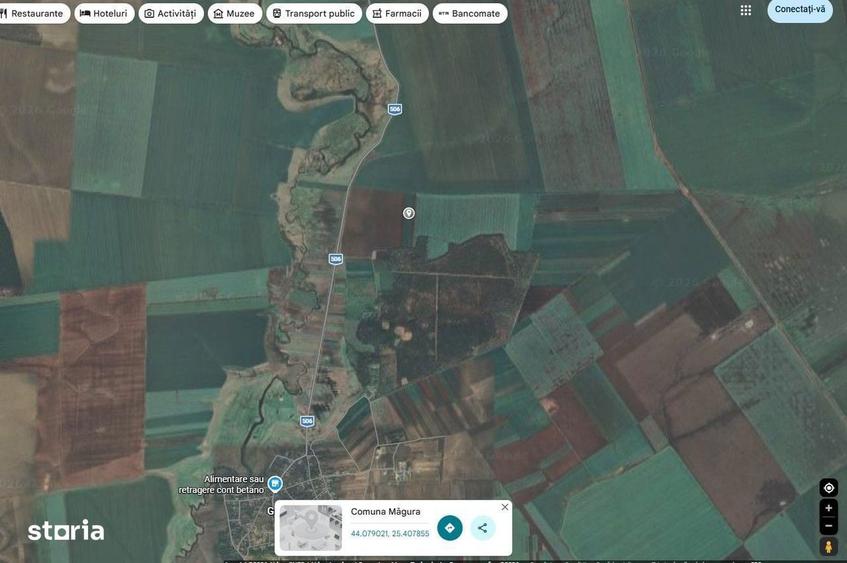Select the Transport public filter

314,13
